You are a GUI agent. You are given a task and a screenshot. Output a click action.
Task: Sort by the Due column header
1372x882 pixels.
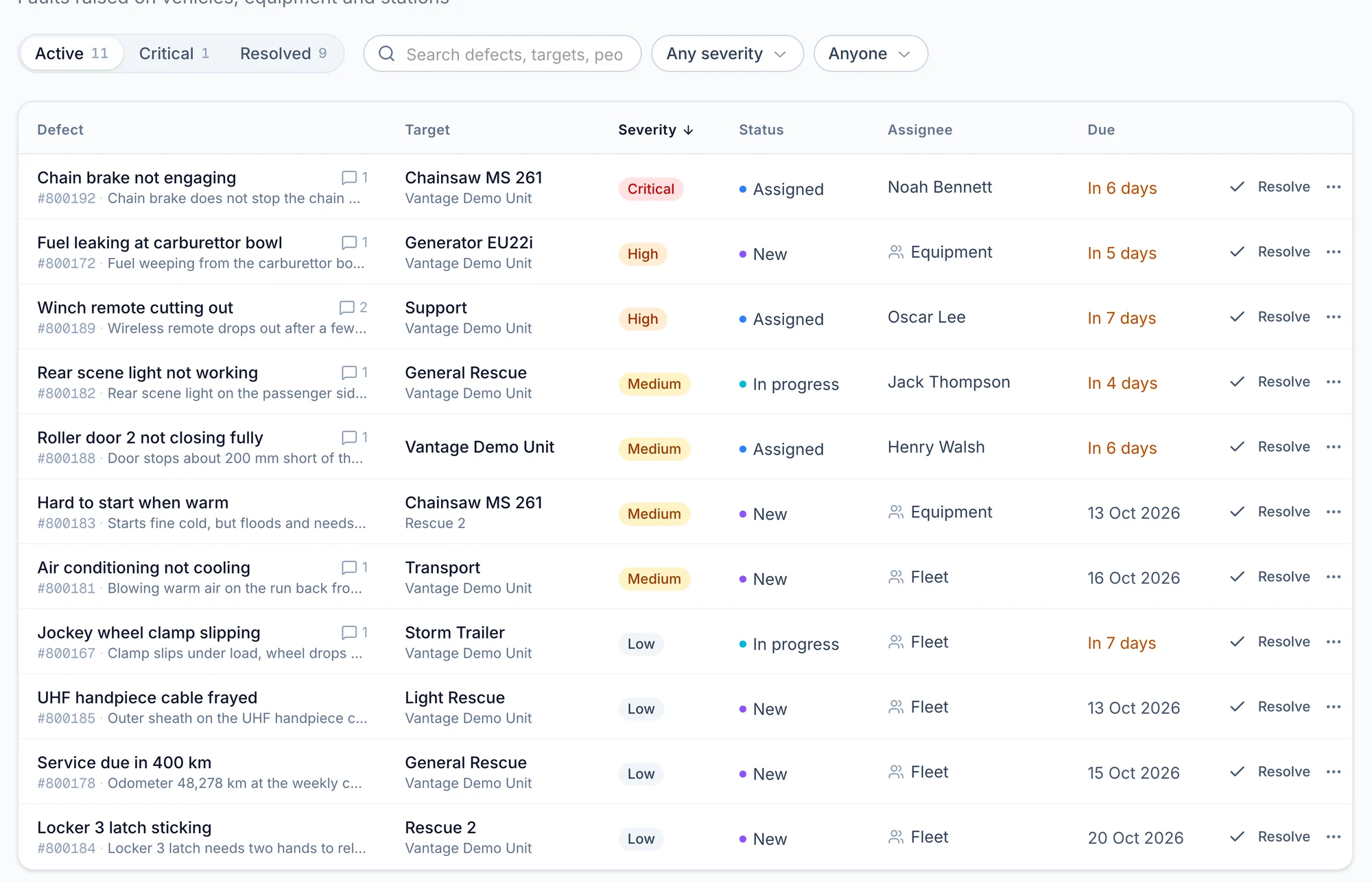click(x=1101, y=130)
